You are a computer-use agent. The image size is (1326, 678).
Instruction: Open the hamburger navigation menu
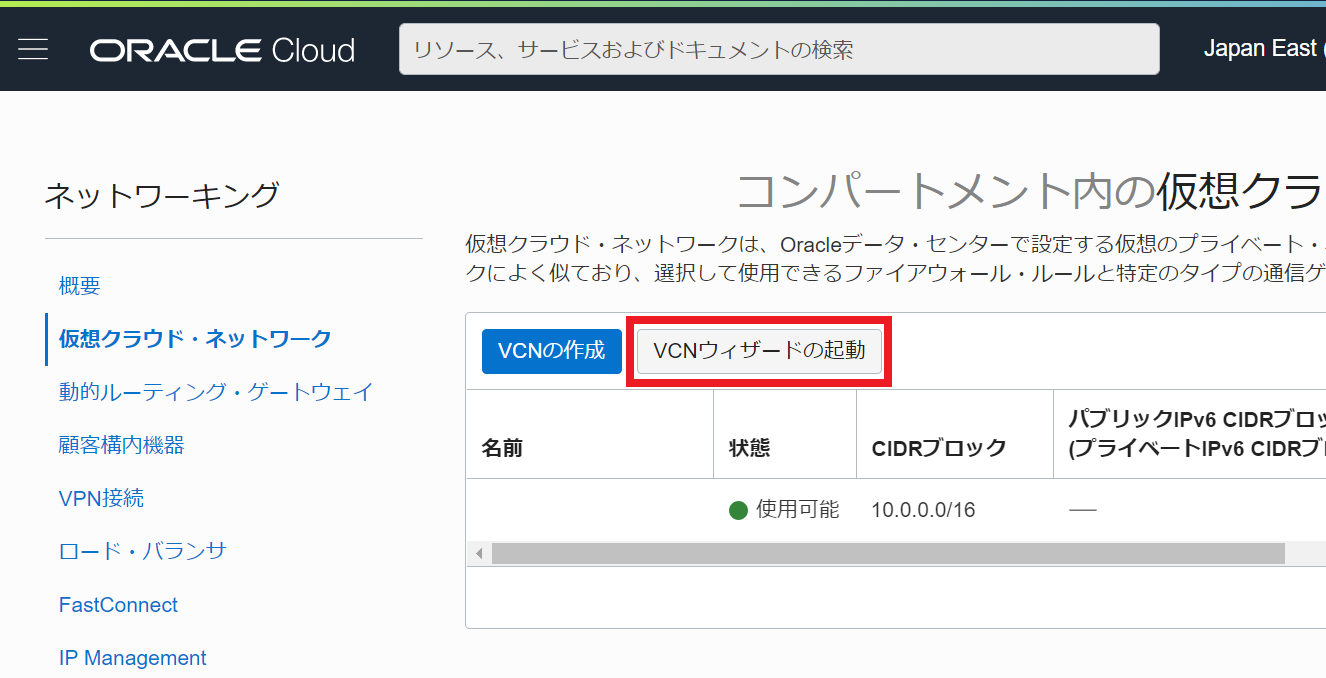click(x=33, y=49)
